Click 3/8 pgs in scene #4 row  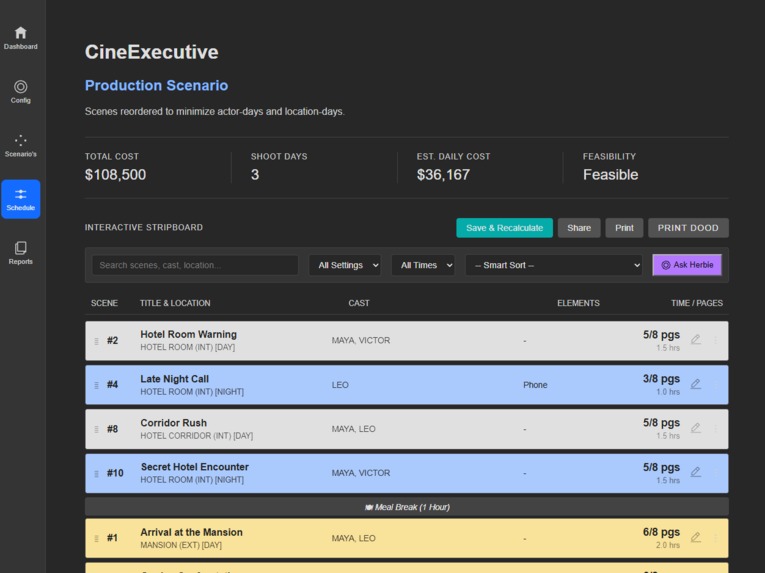point(661,379)
